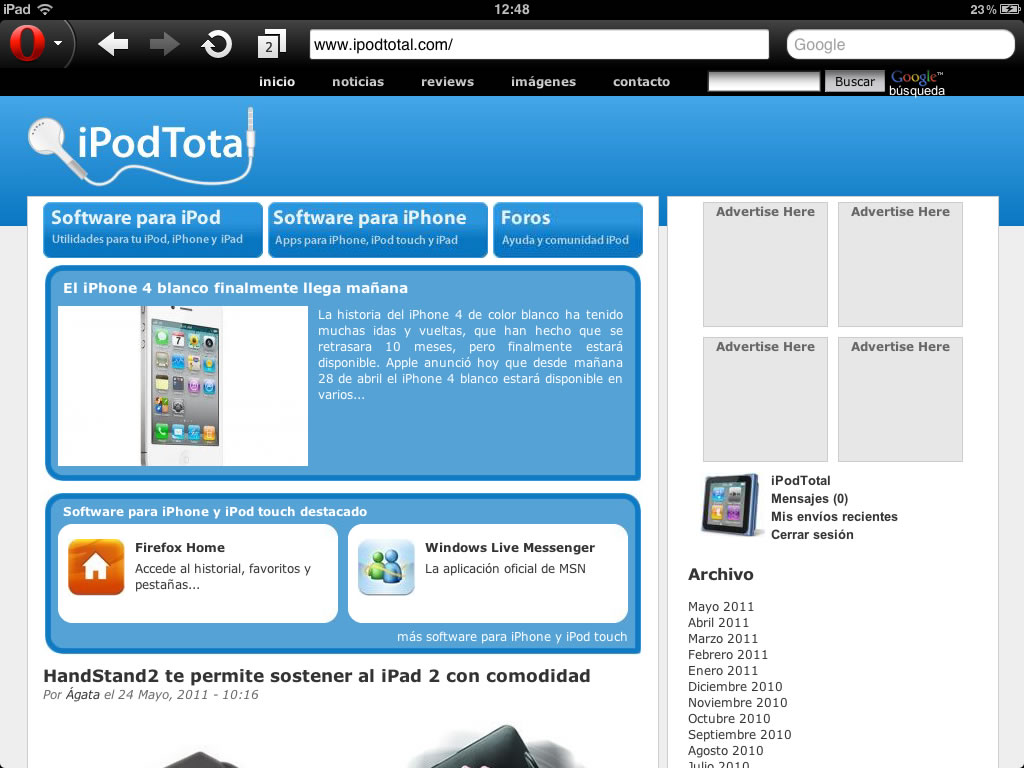1024x768 pixels.
Task: Tap the battery indicator in the status bar
Action: (1009, 9)
